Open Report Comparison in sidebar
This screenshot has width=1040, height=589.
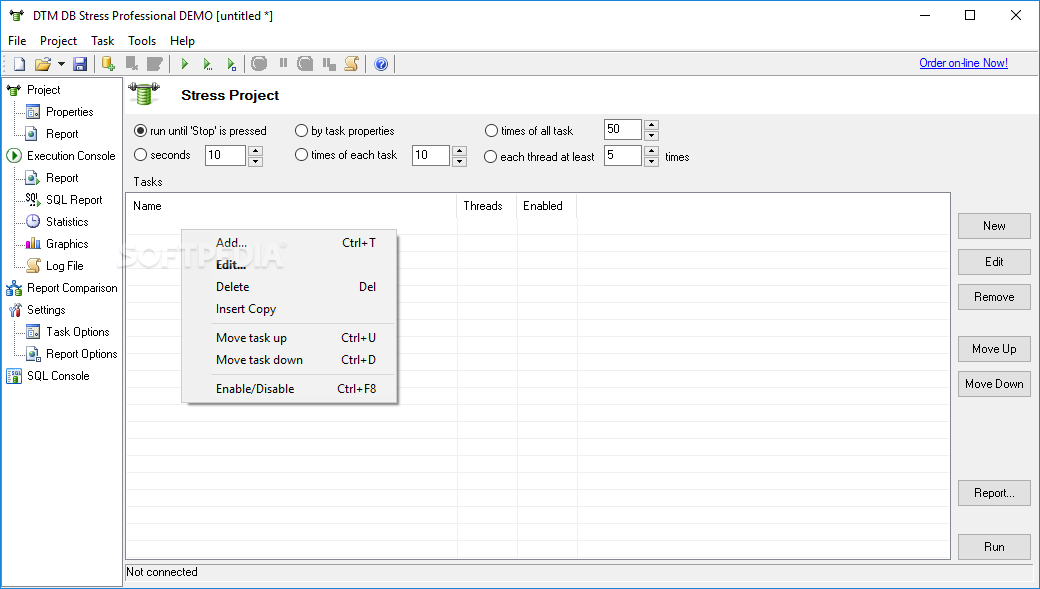[72, 288]
